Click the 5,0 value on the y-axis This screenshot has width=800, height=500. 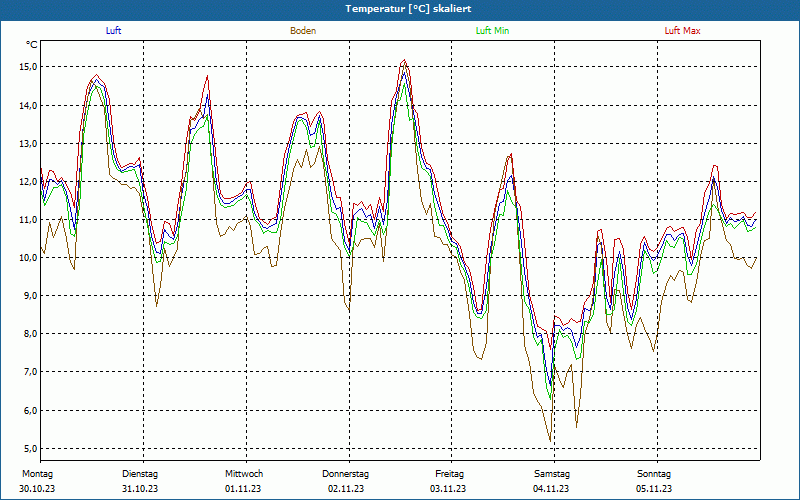tap(28, 449)
